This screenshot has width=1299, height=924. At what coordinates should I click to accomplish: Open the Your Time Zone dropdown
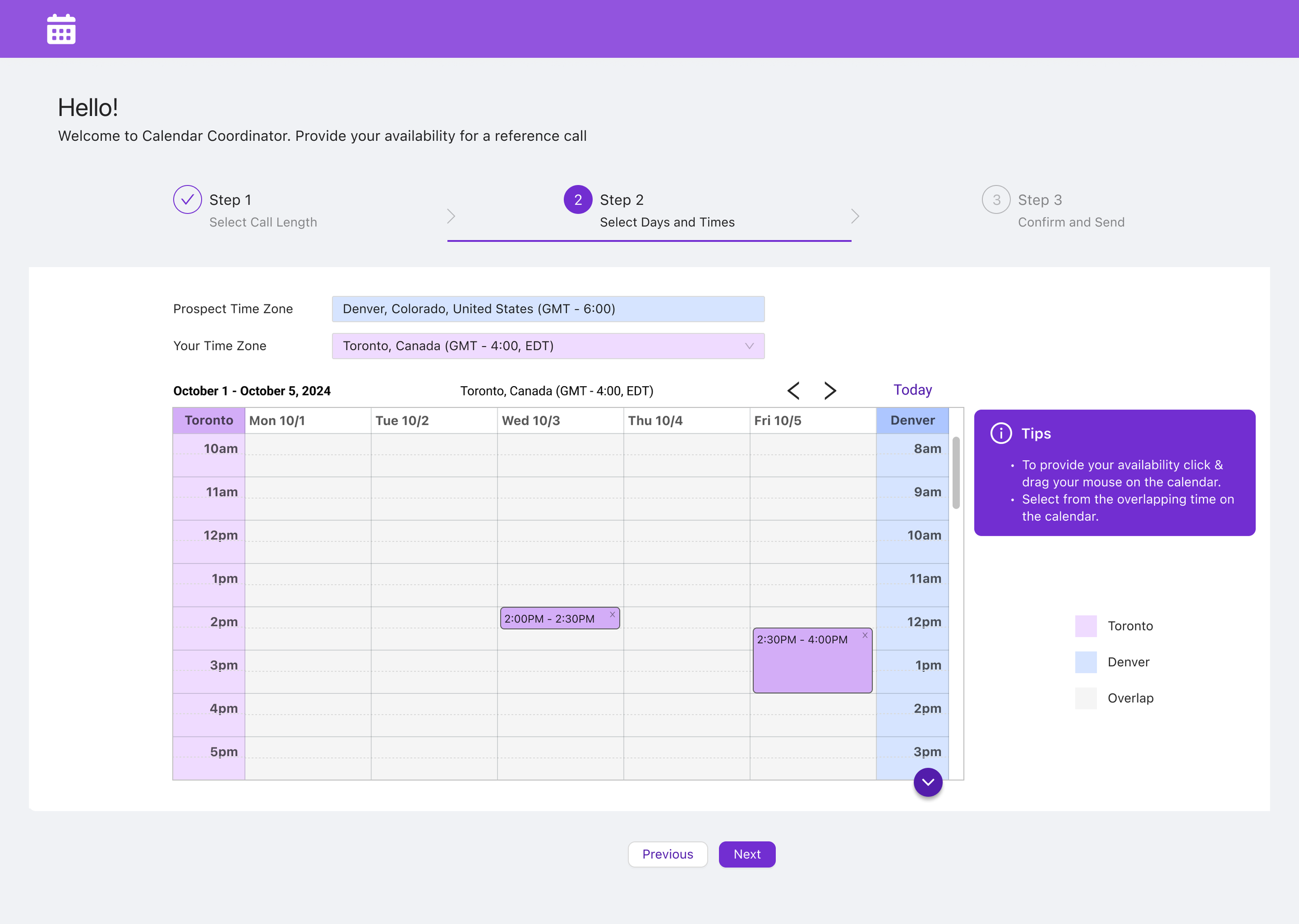click(x=548, y=346)
